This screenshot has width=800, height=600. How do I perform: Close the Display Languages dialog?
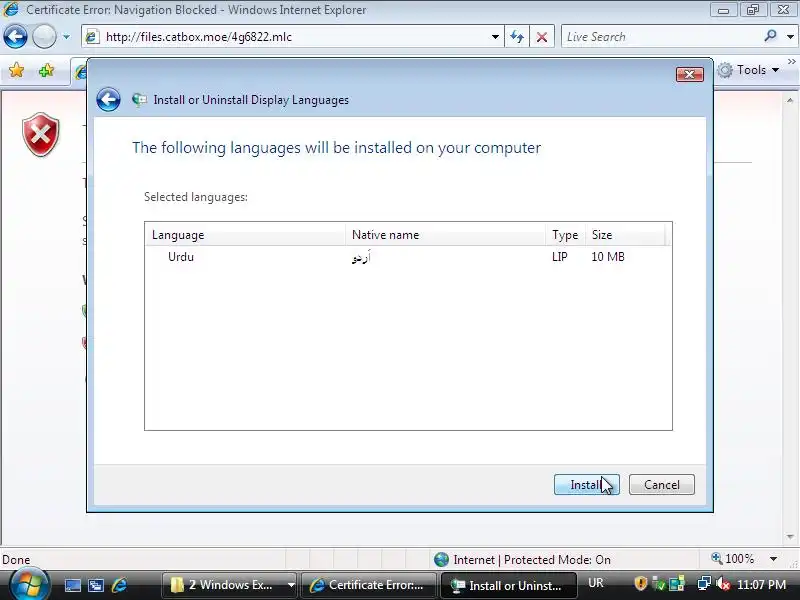689,74
